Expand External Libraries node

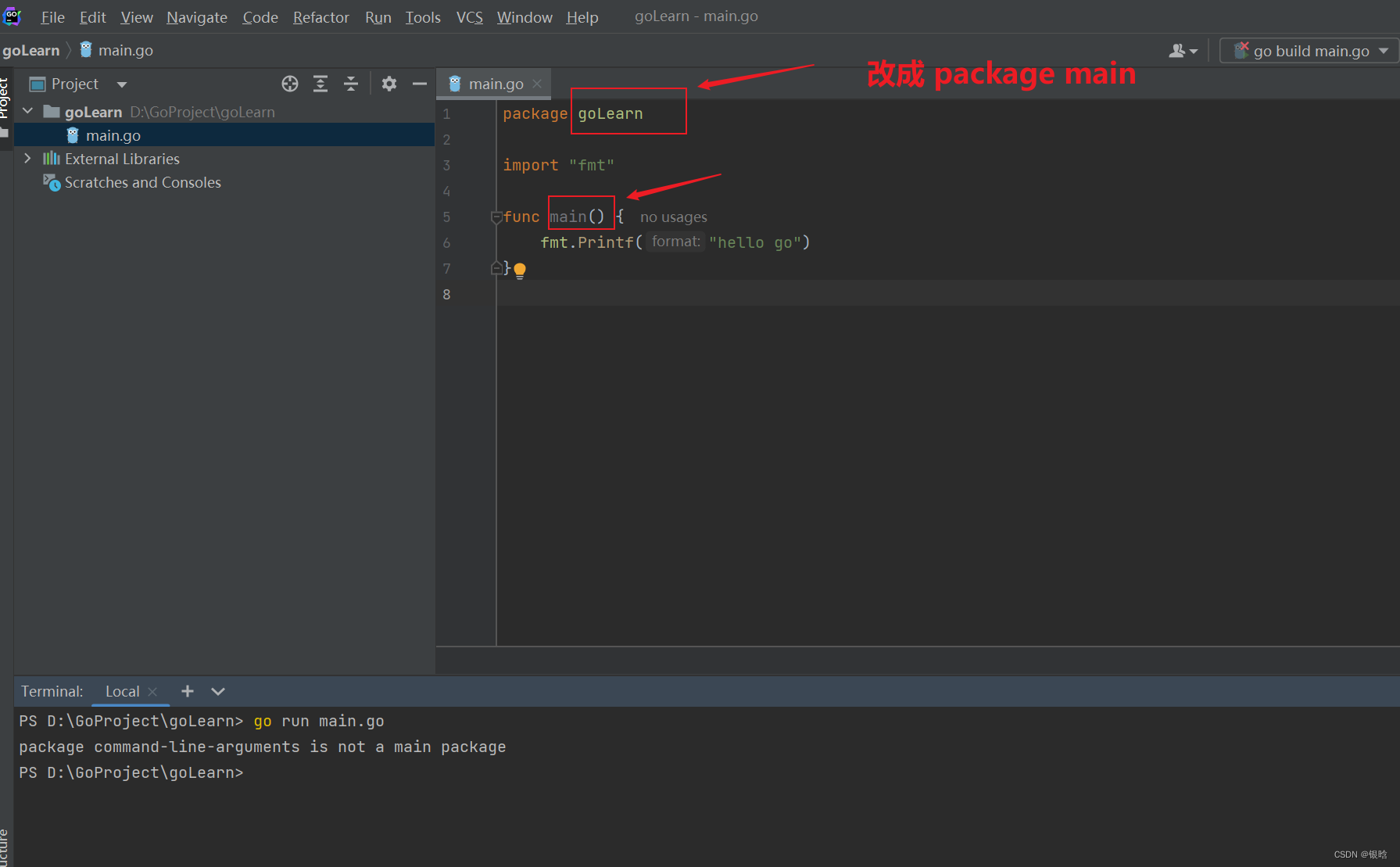(x=27, y=158)
